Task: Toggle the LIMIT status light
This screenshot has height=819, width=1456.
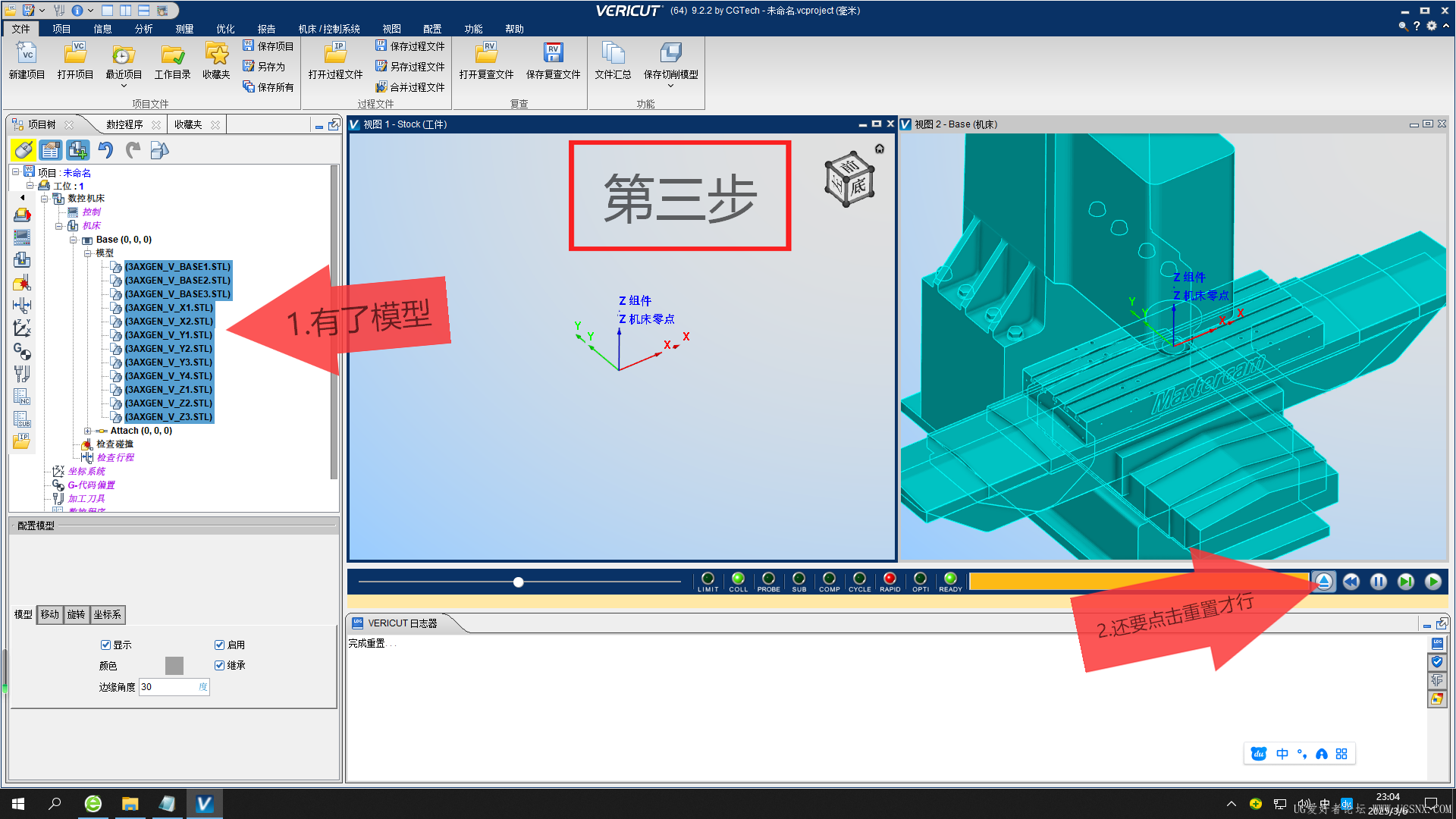Action: tap(708, 579)
